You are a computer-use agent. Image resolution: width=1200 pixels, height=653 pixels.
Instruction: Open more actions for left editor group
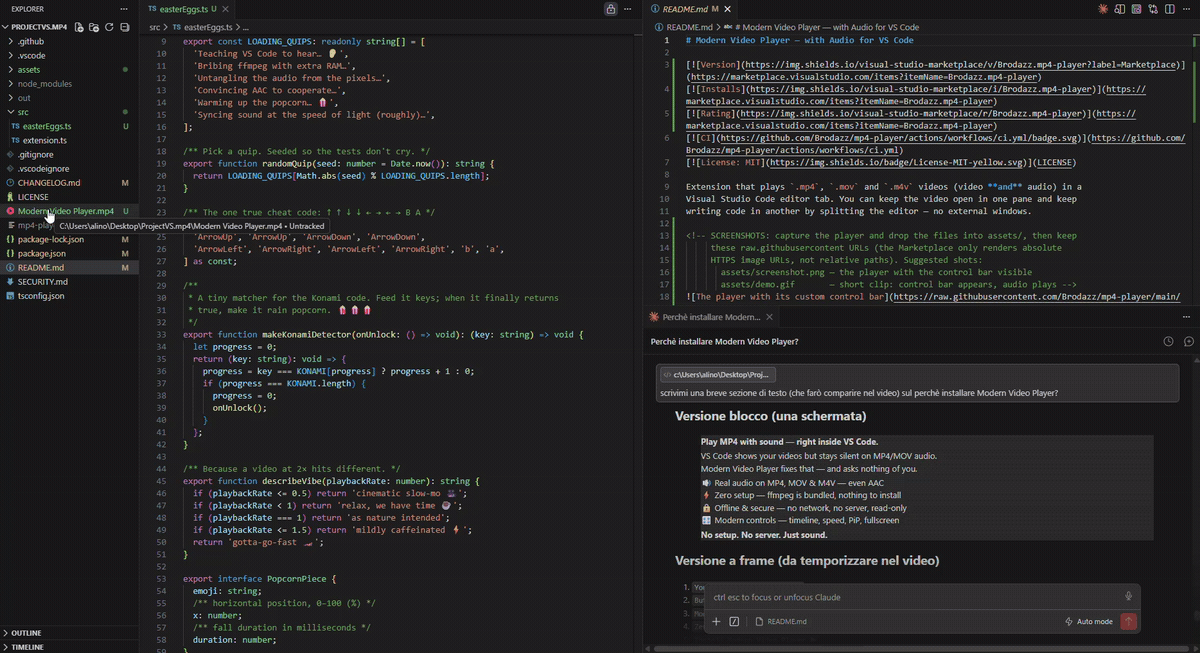tap(629, 9)
